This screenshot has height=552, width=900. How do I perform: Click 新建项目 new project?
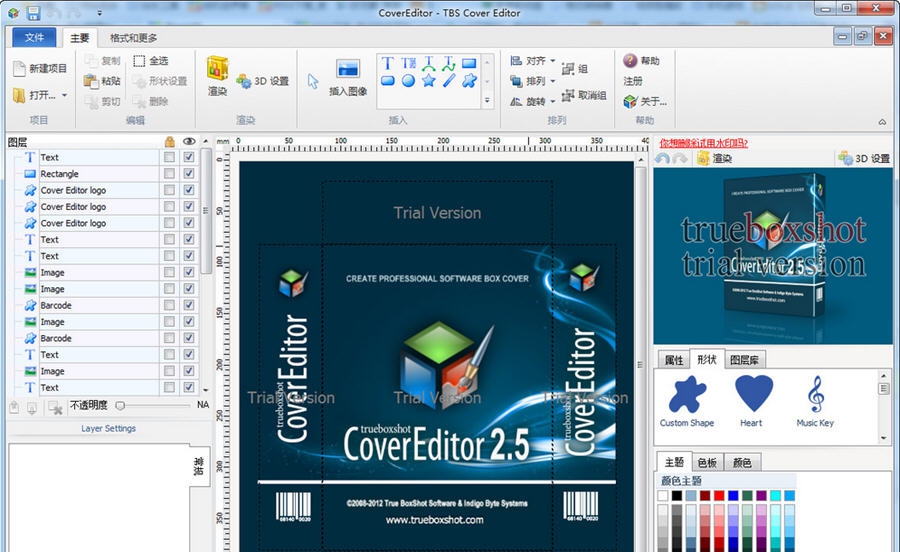pyautogui.click(x=40, y=68)
